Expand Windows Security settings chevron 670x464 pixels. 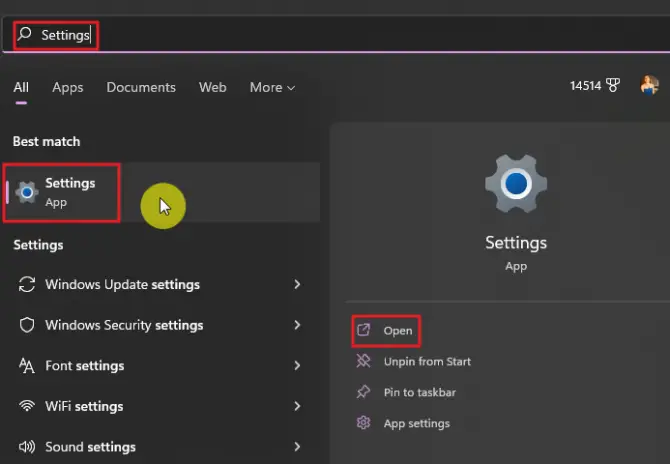(297, 325)
